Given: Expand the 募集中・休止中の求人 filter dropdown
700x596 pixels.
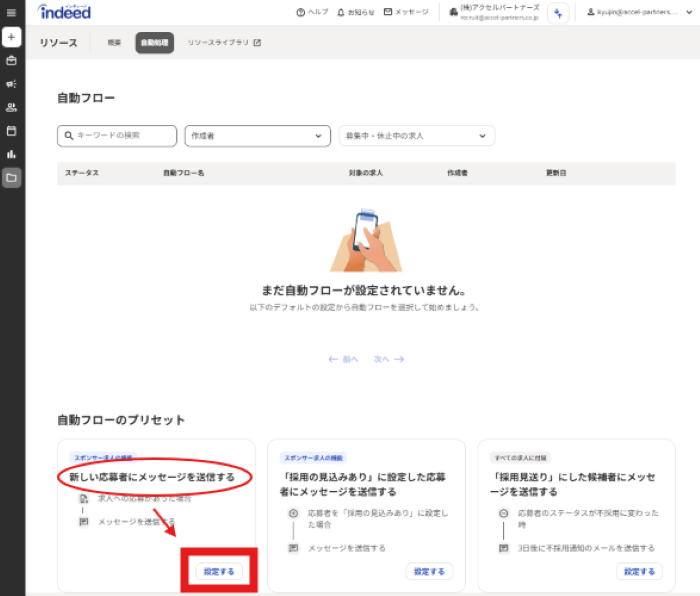Looking at the screenshot, I should [416, 135].
